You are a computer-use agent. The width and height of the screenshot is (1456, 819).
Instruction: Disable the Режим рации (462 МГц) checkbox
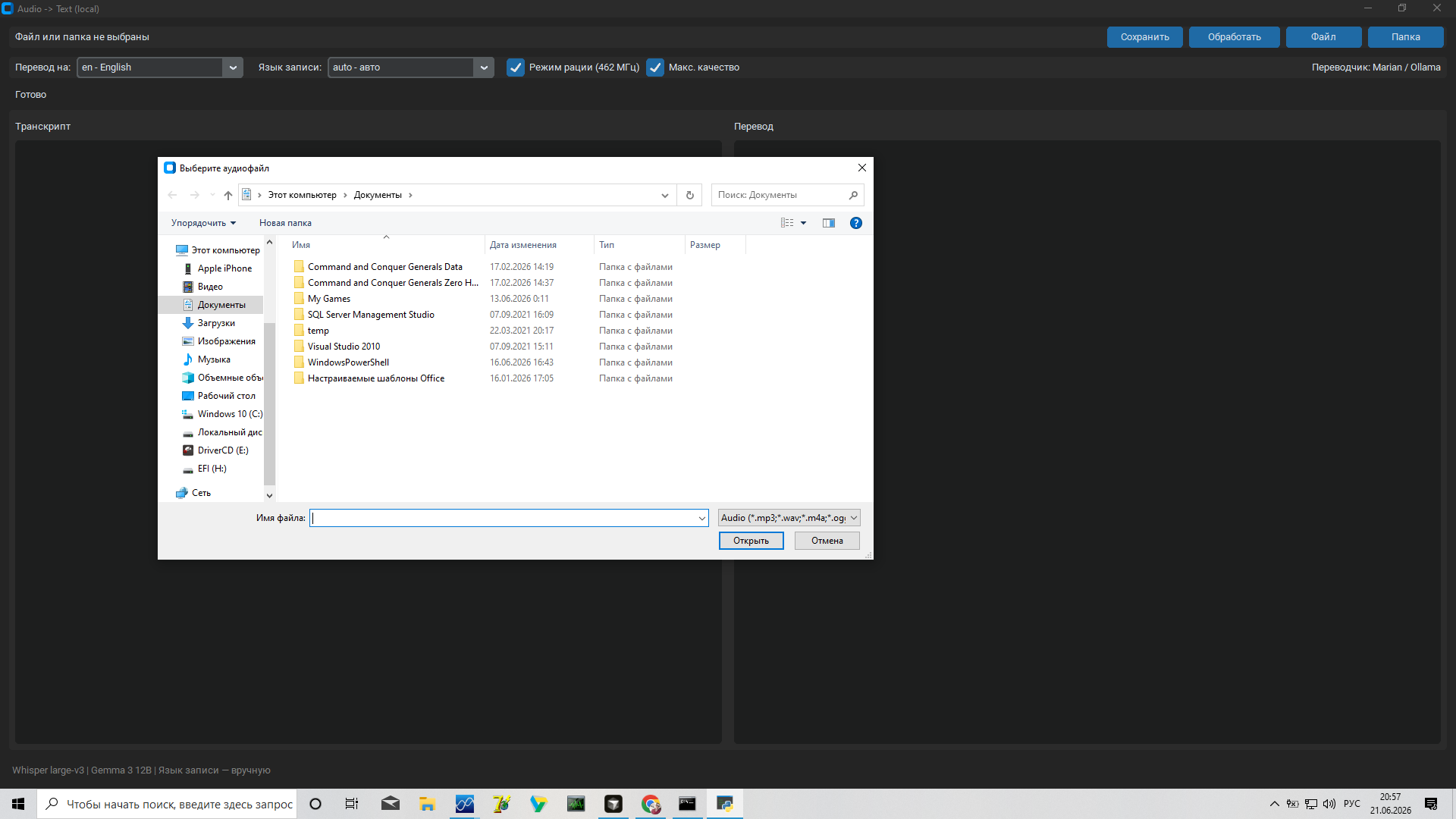[x=516, y=67]
